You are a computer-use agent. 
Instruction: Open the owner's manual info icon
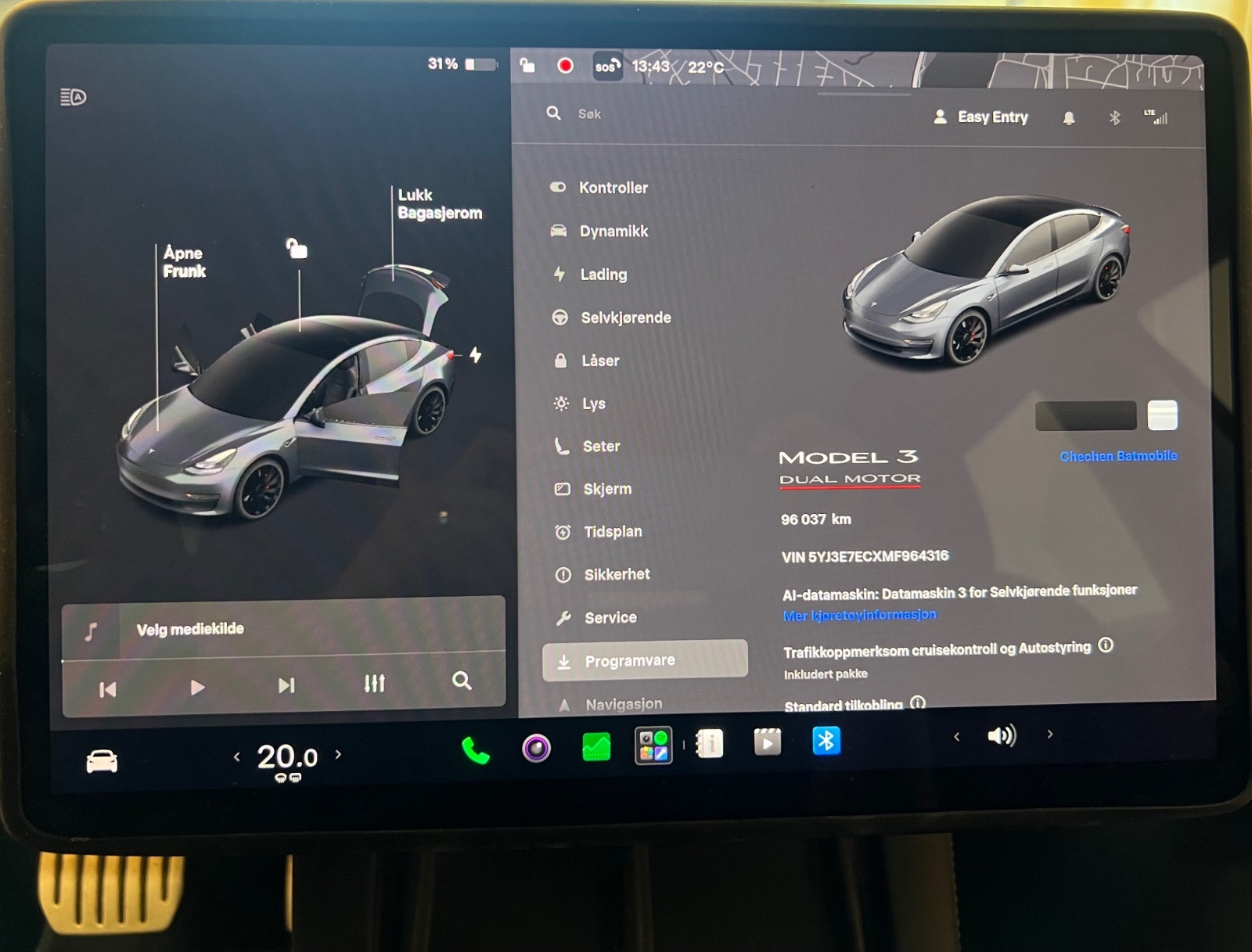click(710, 743)
